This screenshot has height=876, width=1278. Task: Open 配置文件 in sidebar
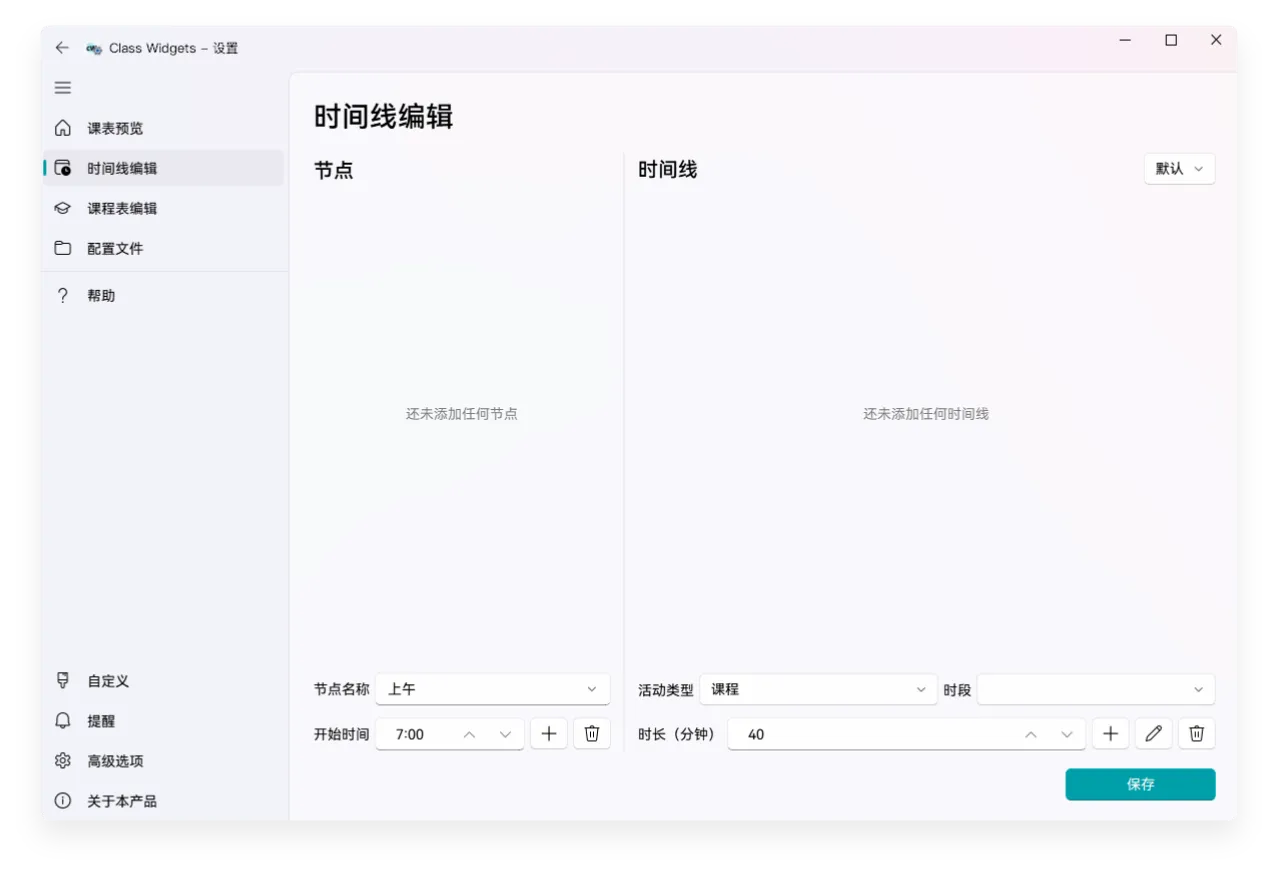pos(115,248)
